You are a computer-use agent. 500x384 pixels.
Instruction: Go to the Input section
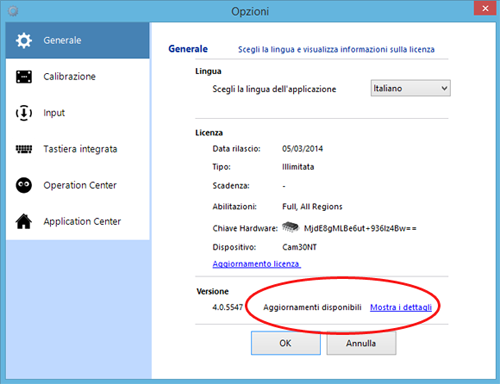(x=77, y=113)
